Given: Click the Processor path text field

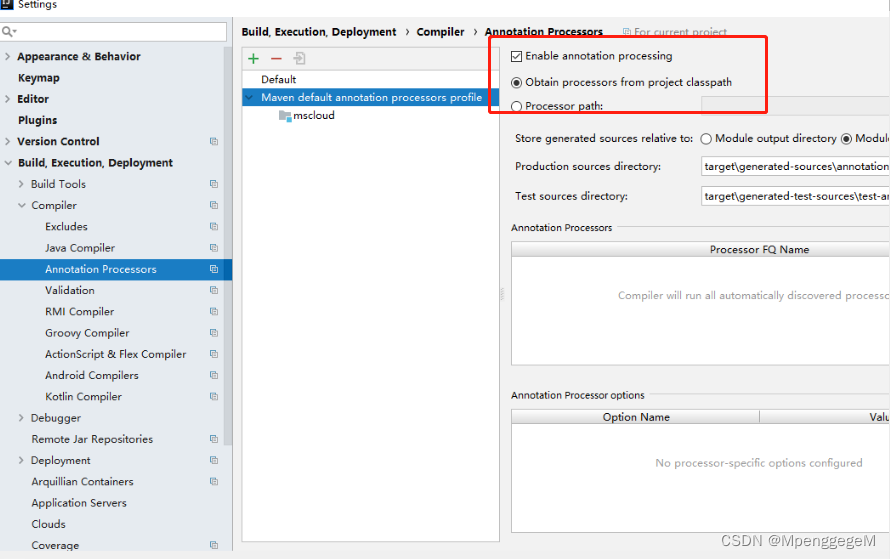Looking at the screenshot, I should coord(795,106).
